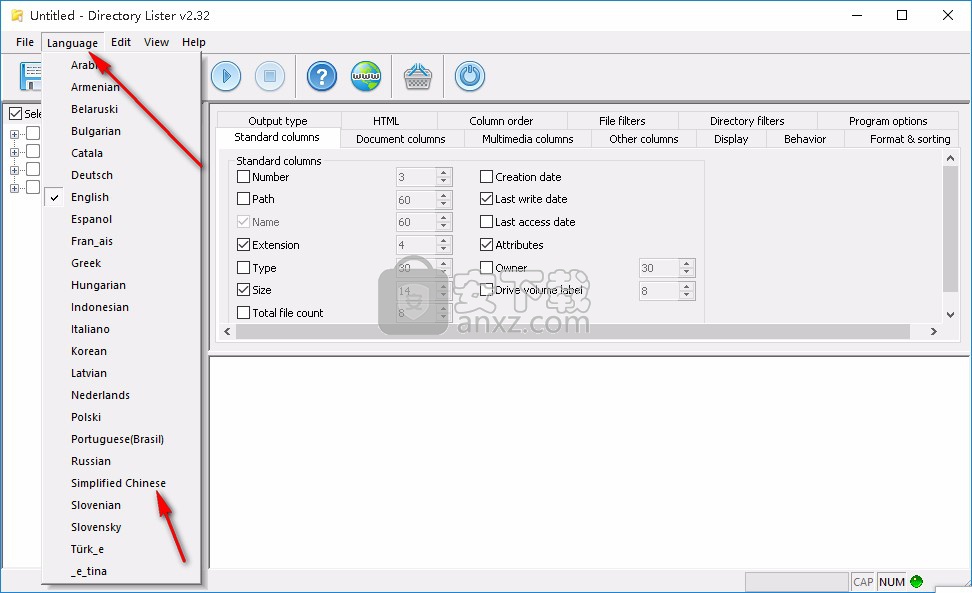Enable the Path column checkbox
This screenshot has height=593, width=972.
244,199
